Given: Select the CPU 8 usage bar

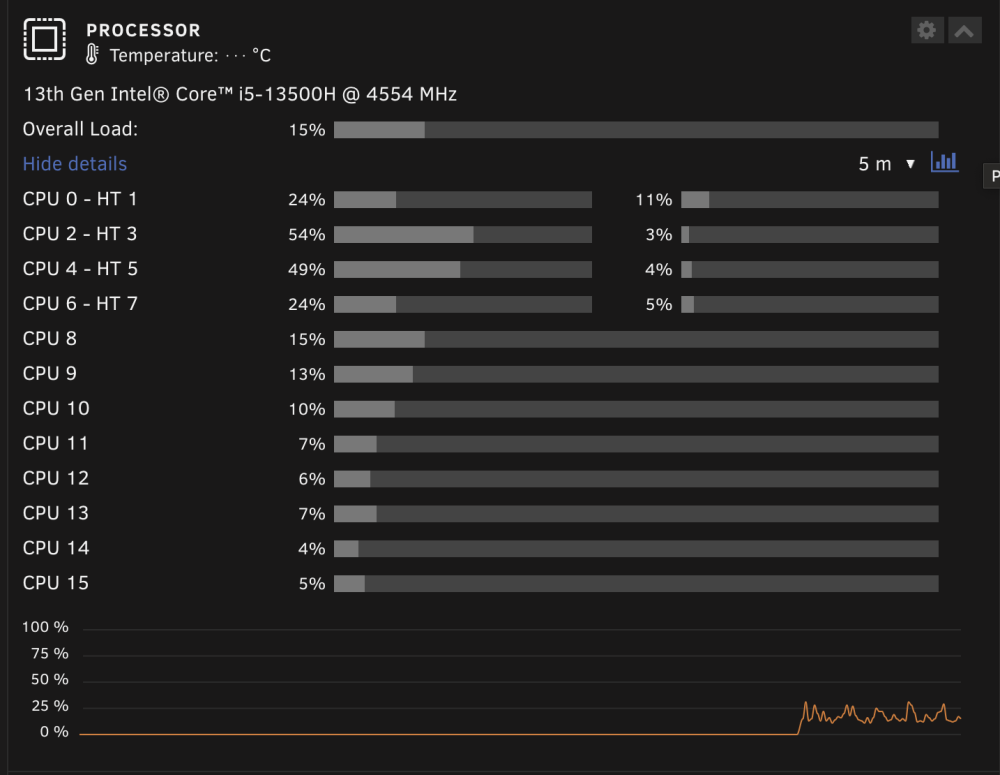Looking at the screenshot, I should (636, 339).
